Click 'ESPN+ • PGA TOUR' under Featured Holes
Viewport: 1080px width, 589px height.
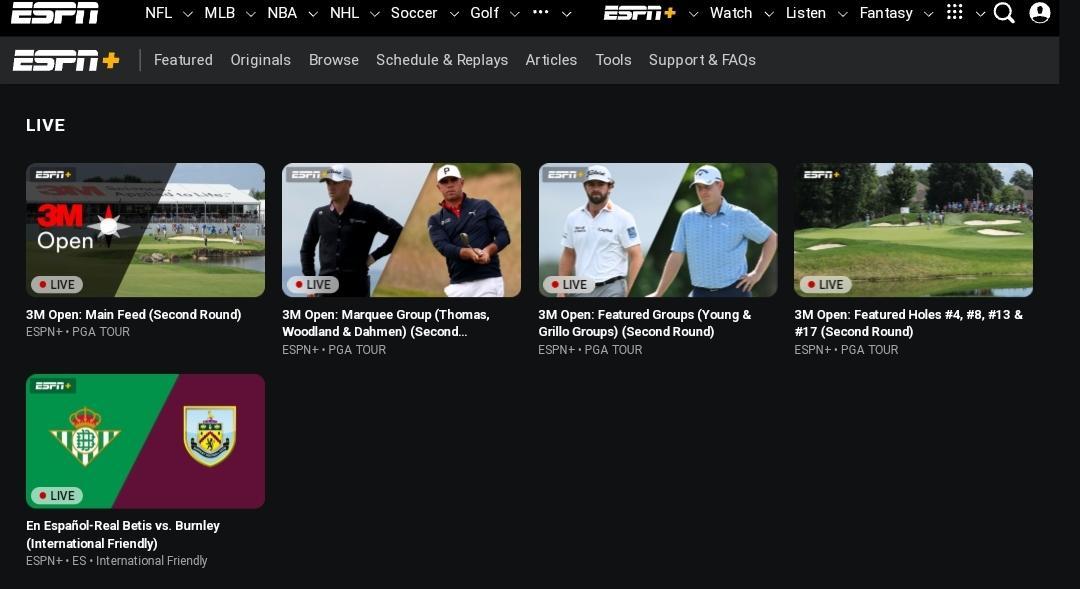(847, 350)
